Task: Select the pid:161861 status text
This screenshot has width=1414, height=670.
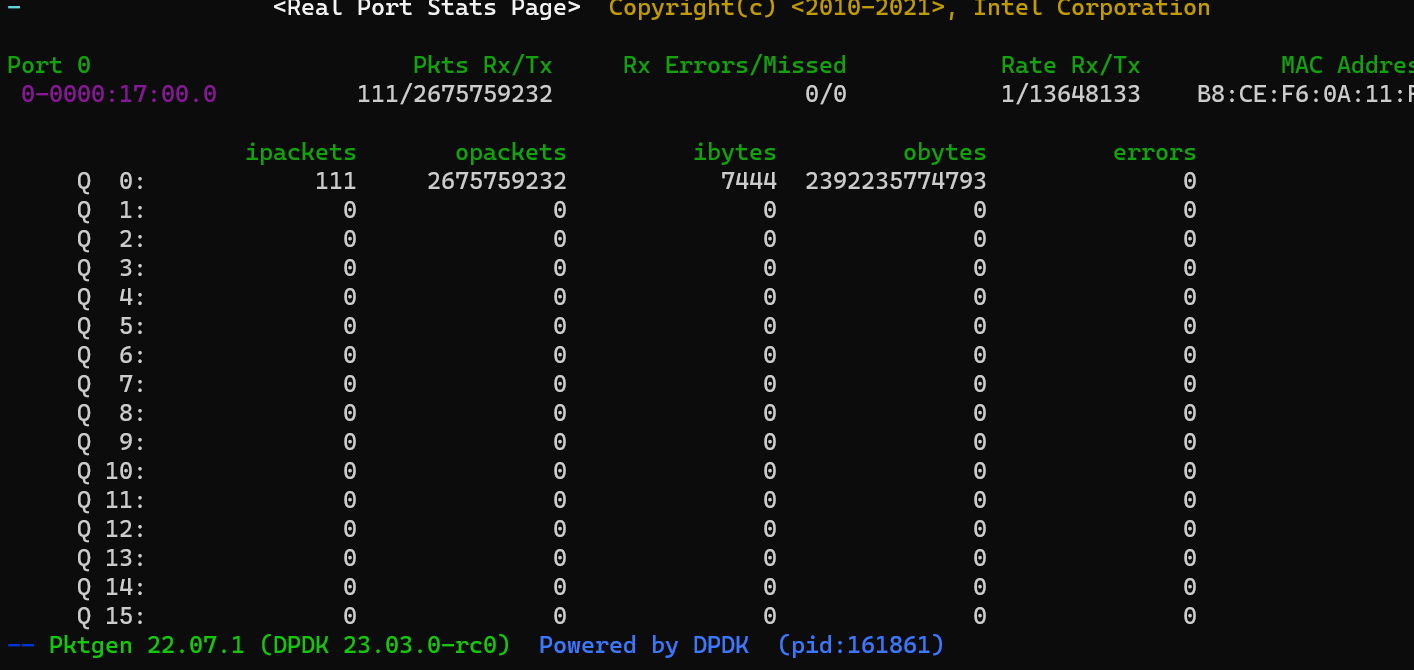Action: click(x=860, y=645)
